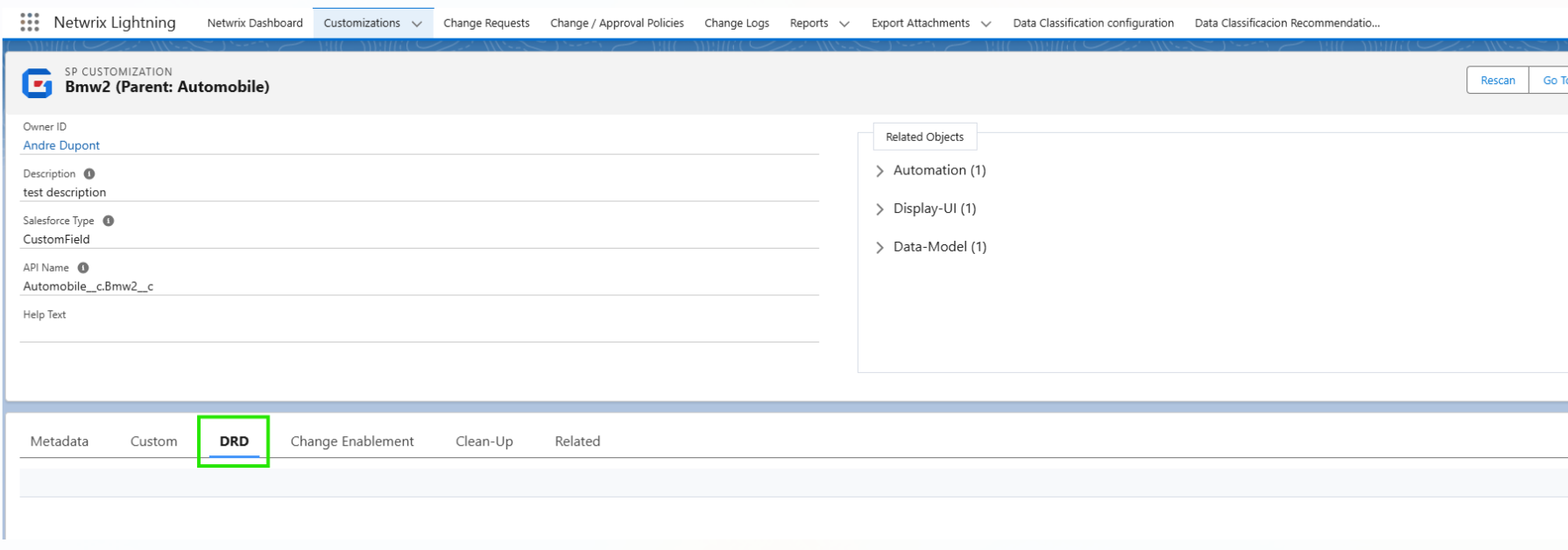Click the SP Customization record icon

pos(37,83)
